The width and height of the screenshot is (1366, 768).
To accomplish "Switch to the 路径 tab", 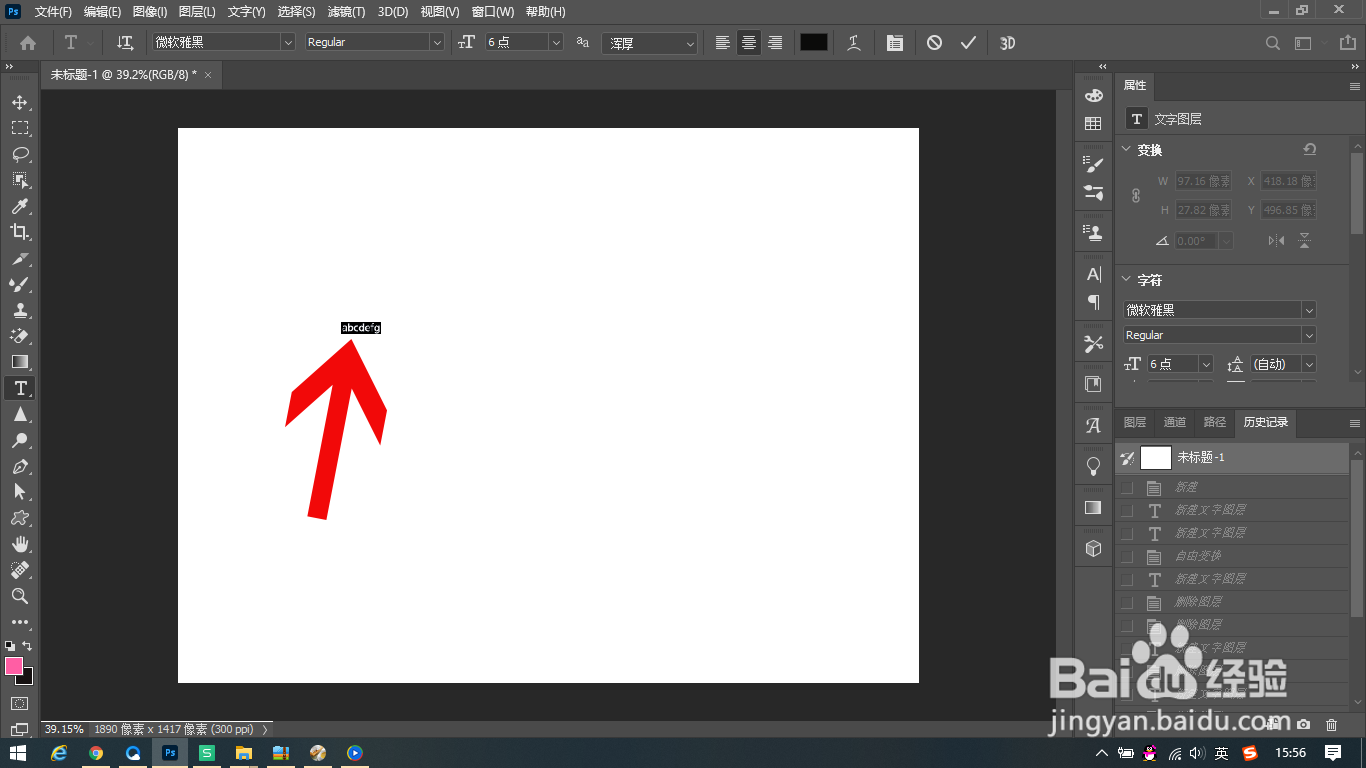I will point(1215,422).
